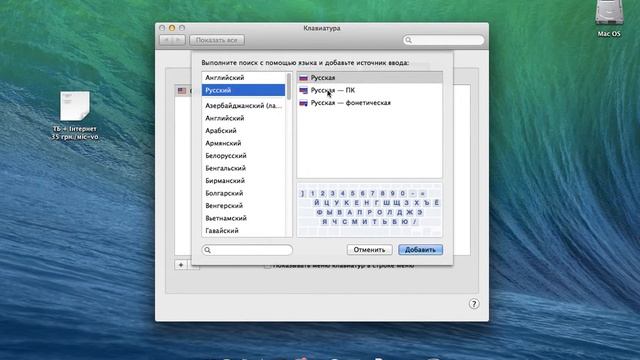The image size is (640, 360).
Task: Select the ТБ + Інтернет desktop file
Action: click(75, 116)
